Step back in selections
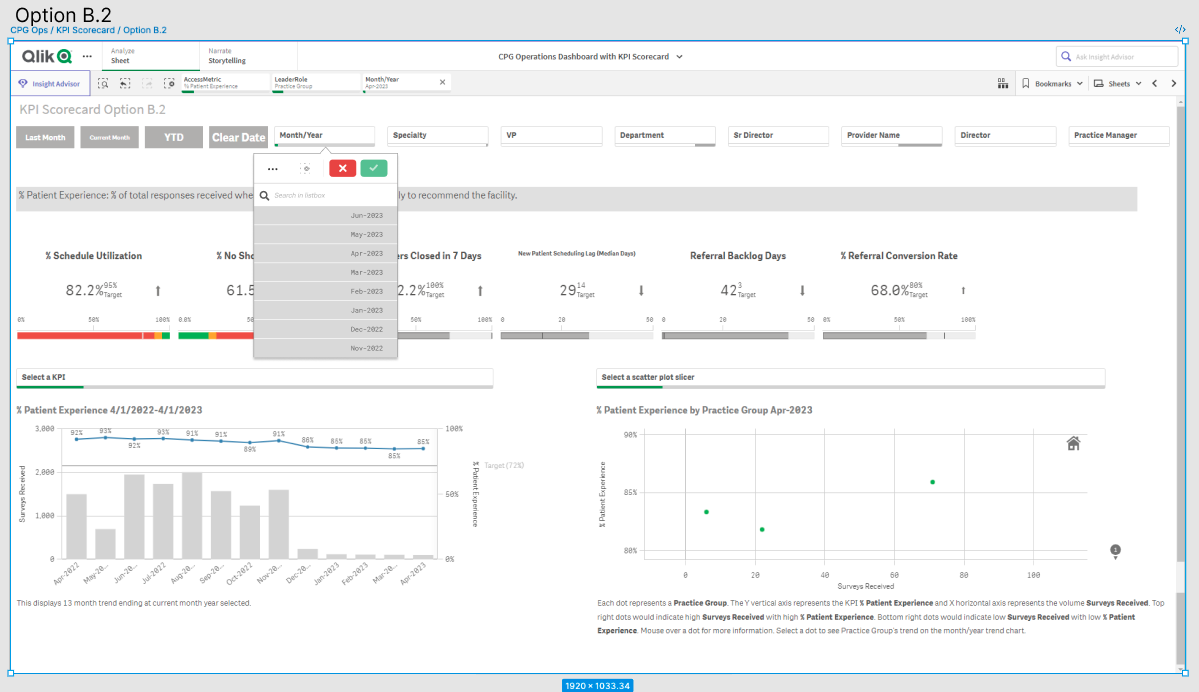This screenshot has height=692, width=1199. 125,83
